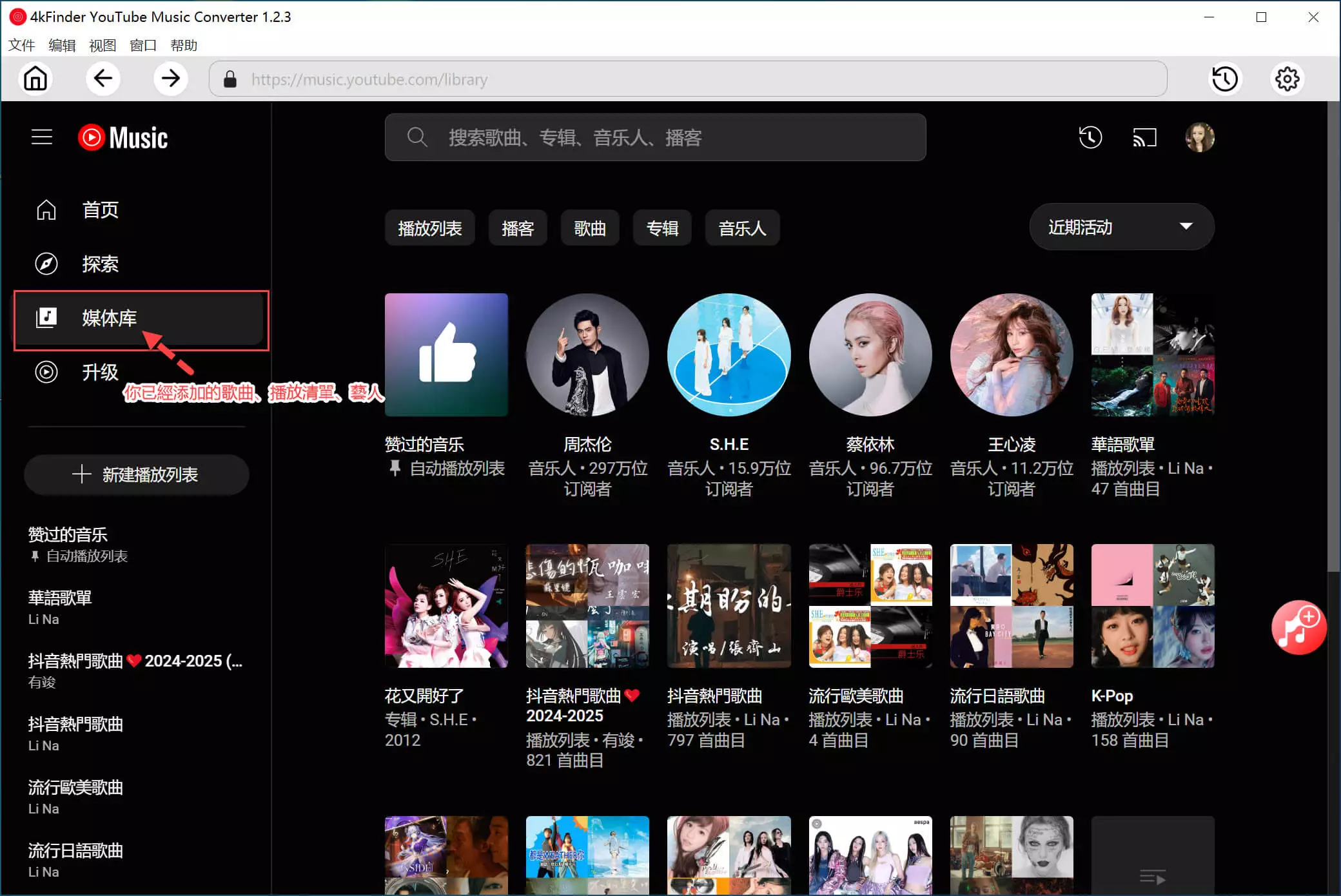Click the YouTube Music logo
This screenshot has height=896, width=1341.
123,137
